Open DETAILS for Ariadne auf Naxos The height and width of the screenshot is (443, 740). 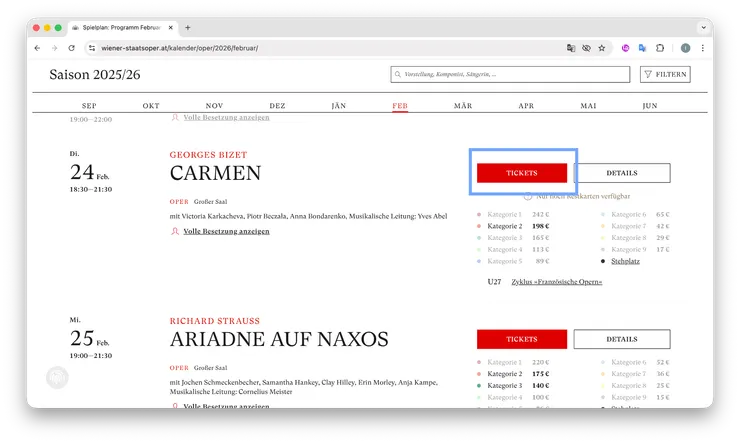[x=622, y=339]
